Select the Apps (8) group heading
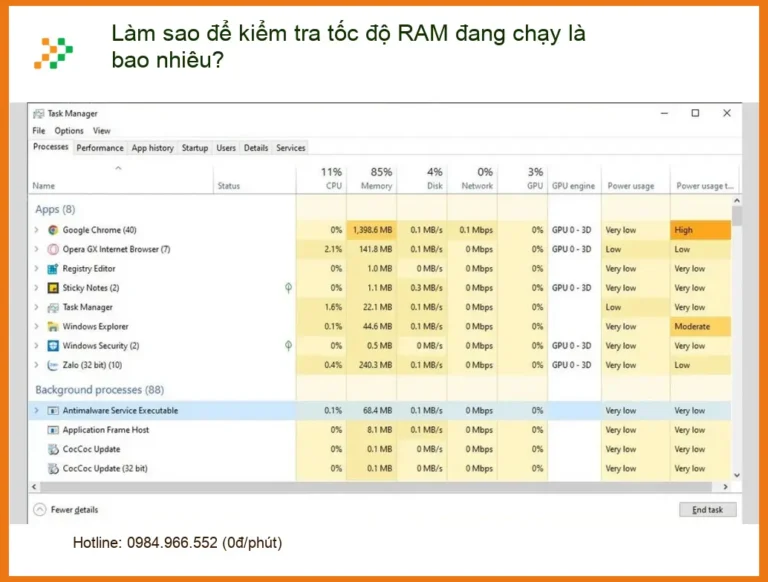This screenshot has width=768, height=582. [x=55, y=209]
